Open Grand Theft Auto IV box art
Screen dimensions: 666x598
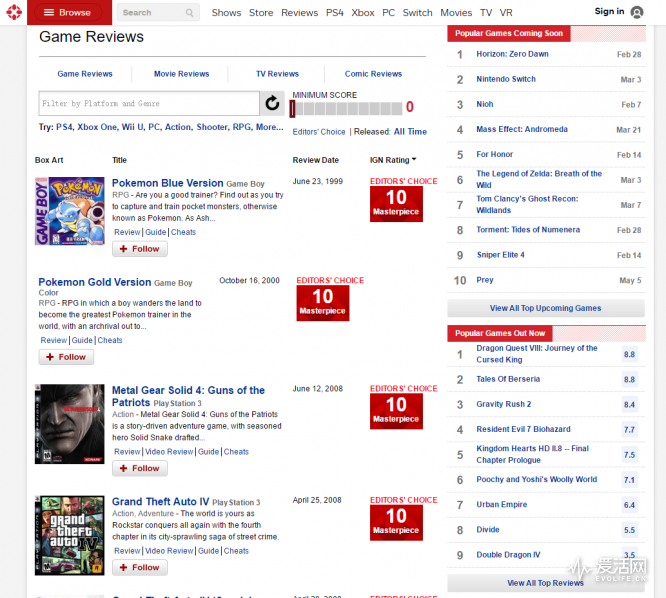point(70,535)
